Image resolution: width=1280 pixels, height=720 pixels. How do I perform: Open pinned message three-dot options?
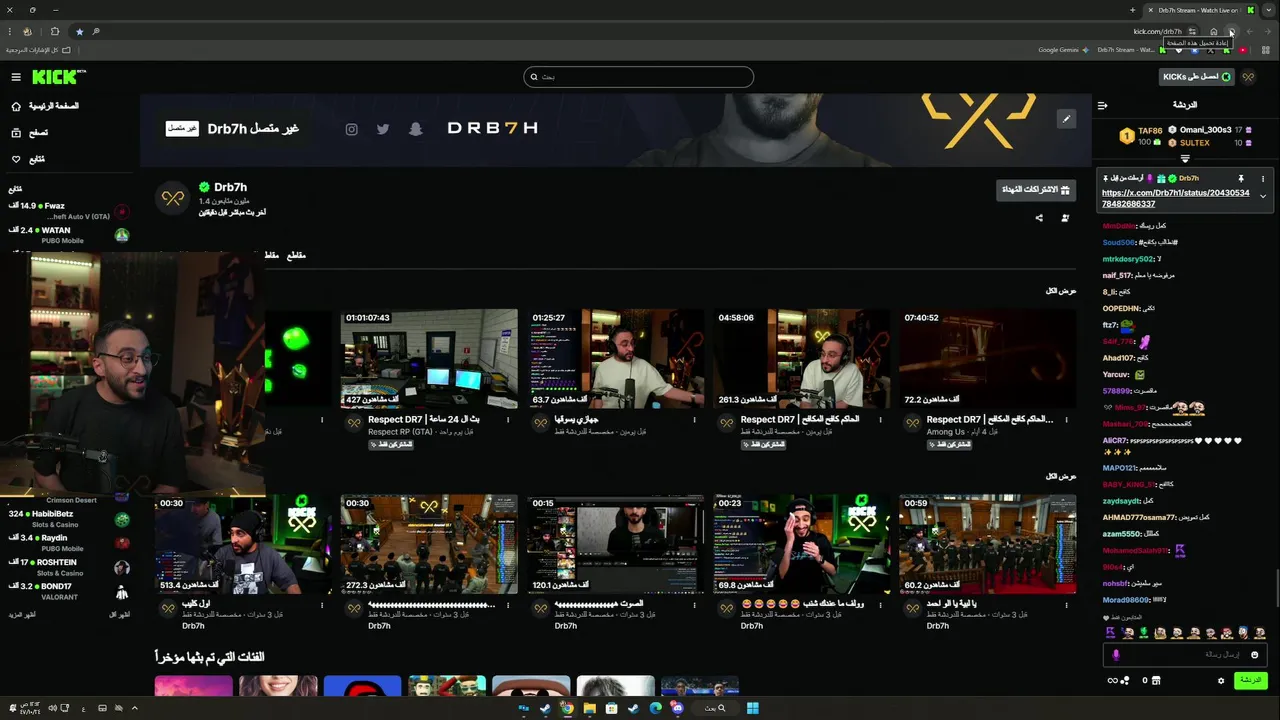[x=1263, y=178]
